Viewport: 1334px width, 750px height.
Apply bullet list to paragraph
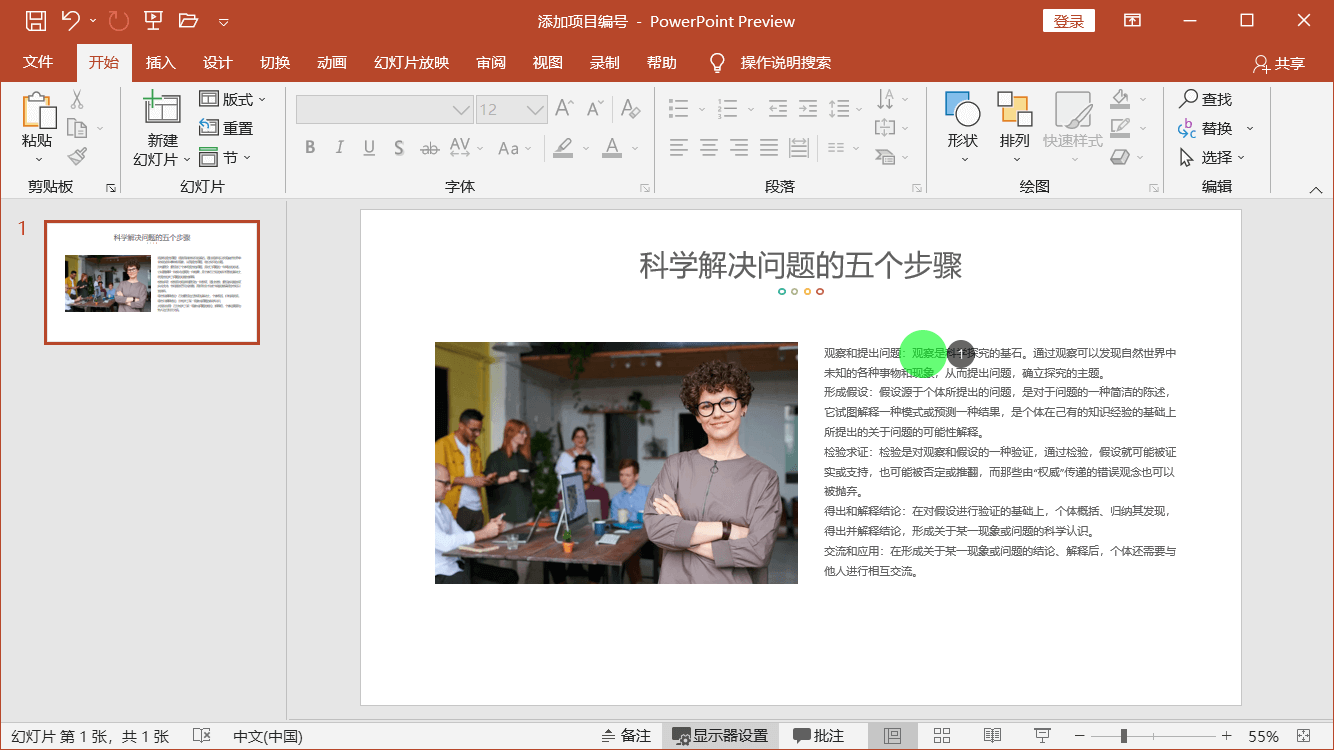(679, 108)
